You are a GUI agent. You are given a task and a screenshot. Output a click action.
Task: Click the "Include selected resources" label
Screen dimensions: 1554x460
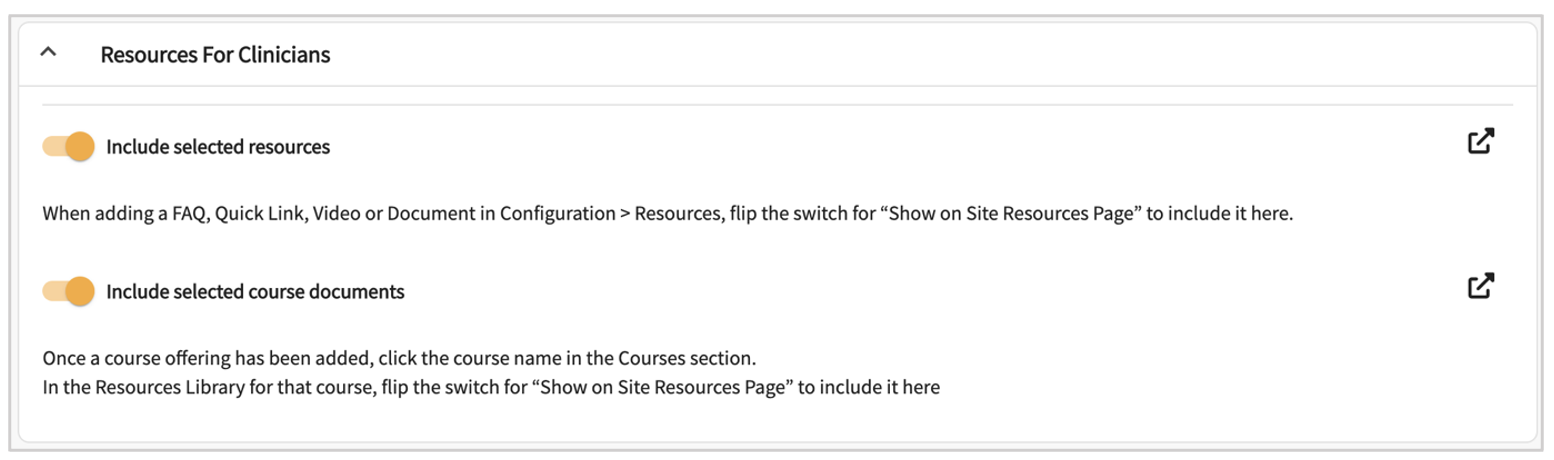pos(218,148)
